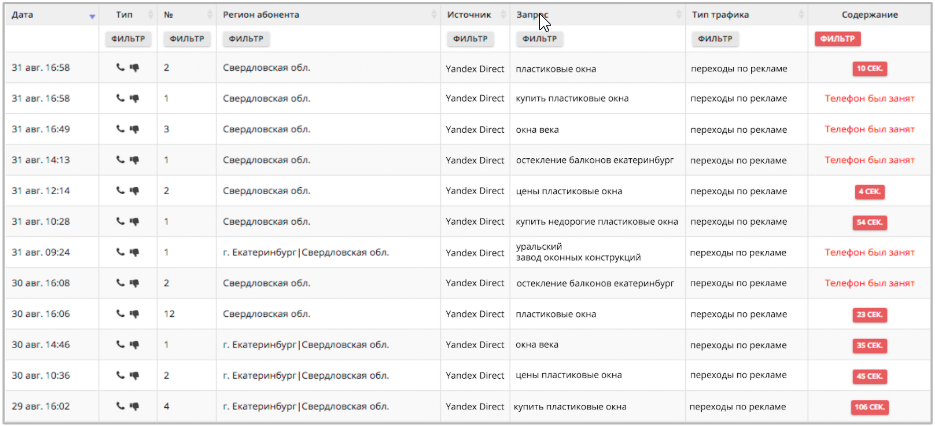Open filter under Тип column

pos(128,39)
